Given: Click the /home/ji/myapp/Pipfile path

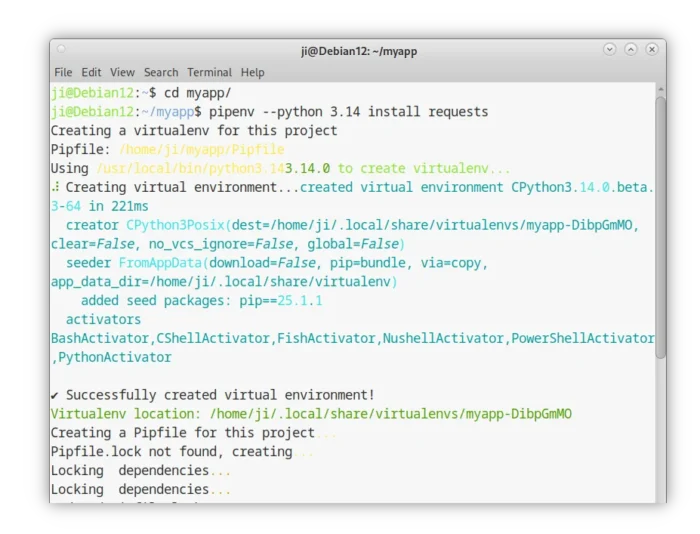Looking at the screenshot, I should pos(202,150).
